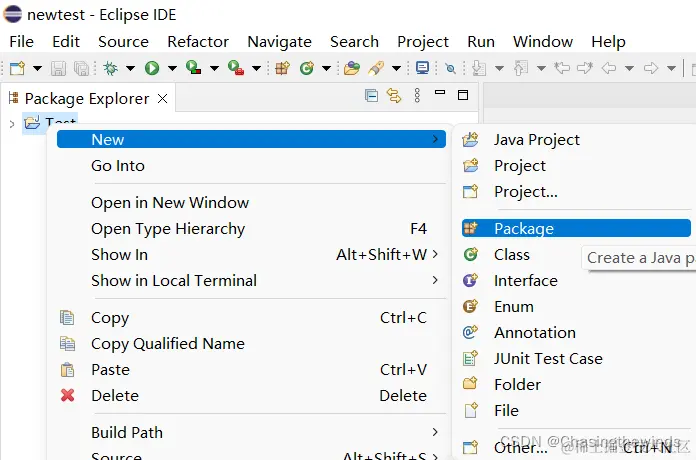
Task: Click the Run External Tools toolbox icon
Action: [236, 68]
